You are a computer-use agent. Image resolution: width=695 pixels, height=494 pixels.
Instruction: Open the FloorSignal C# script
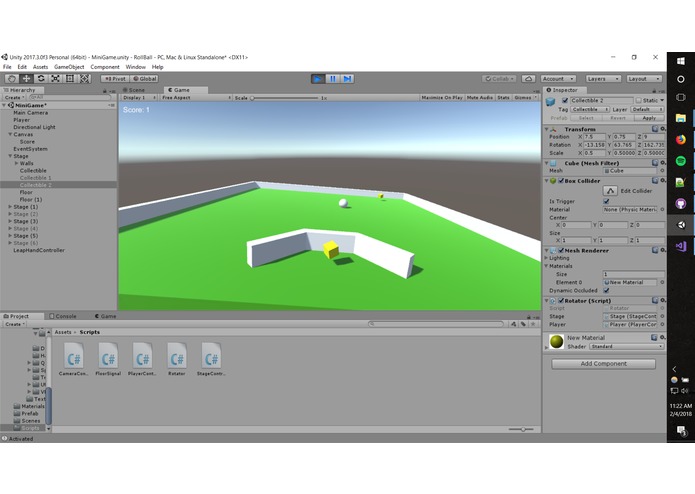[x=108, y=358]
